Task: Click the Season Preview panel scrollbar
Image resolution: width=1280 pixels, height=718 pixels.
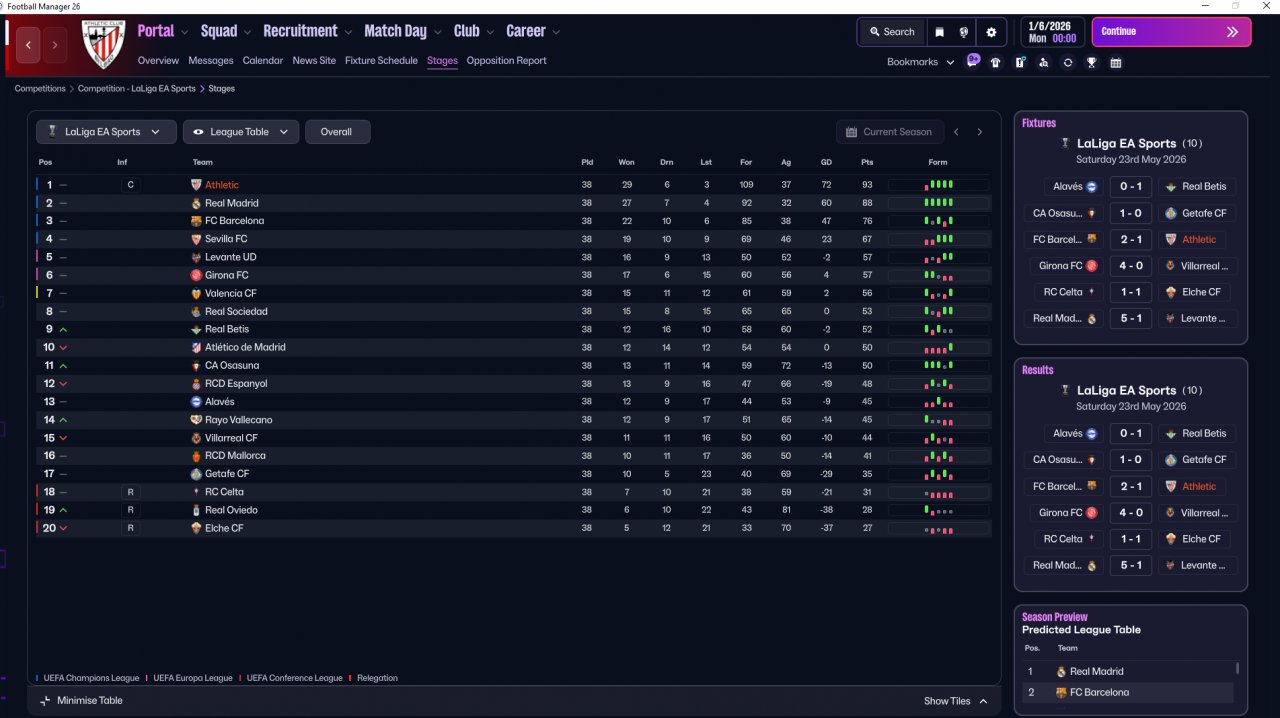Action: coord(1238,668)
